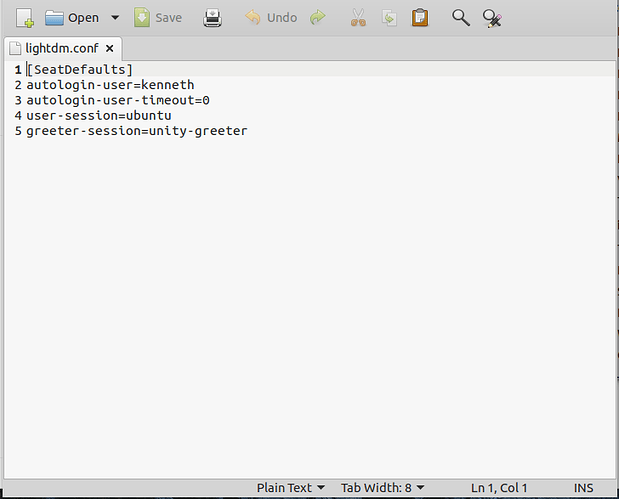Screen dimensions: 619x499
Task: Open the search magnifier tool
Action: pos(460,17)
